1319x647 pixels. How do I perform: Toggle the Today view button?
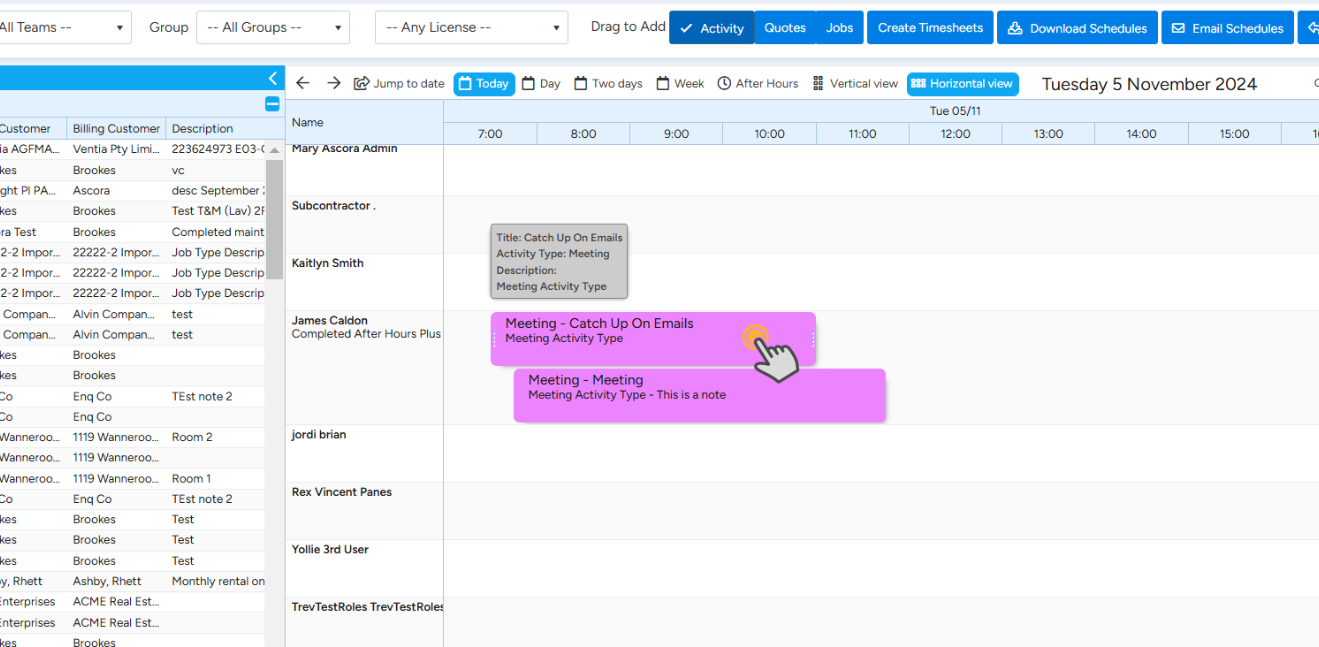coord(484,84)
